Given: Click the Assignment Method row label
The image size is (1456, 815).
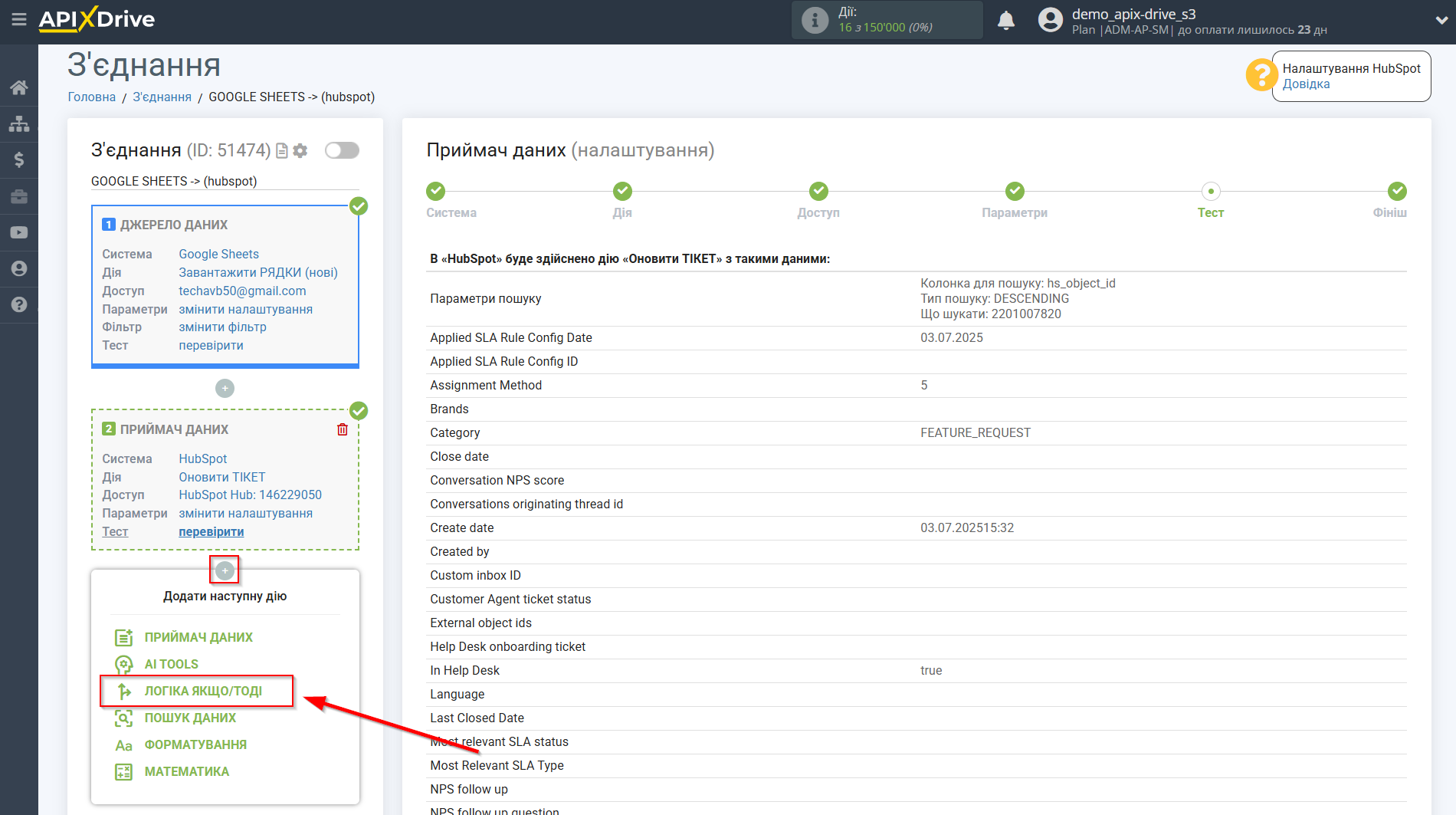Looking at the screenshot, I should [x=486, y=385].
